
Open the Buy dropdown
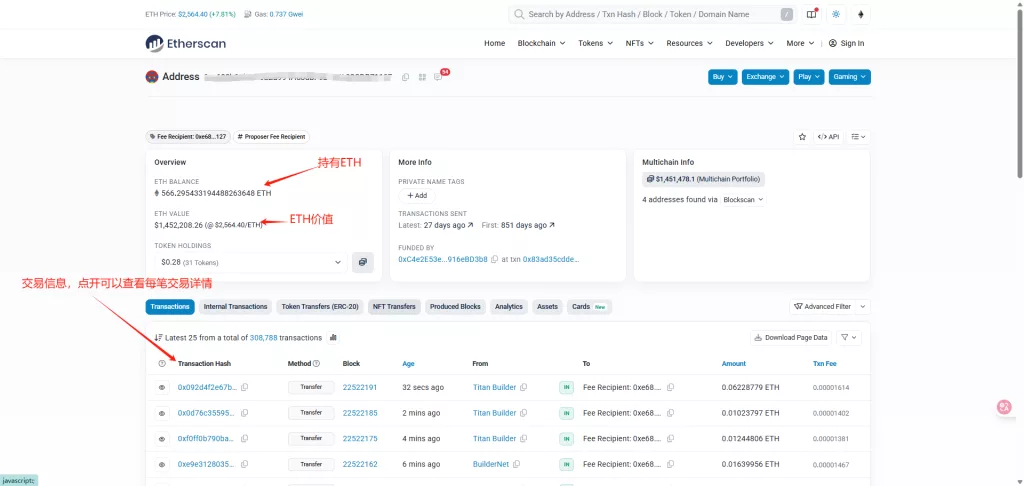pos(722,77)
